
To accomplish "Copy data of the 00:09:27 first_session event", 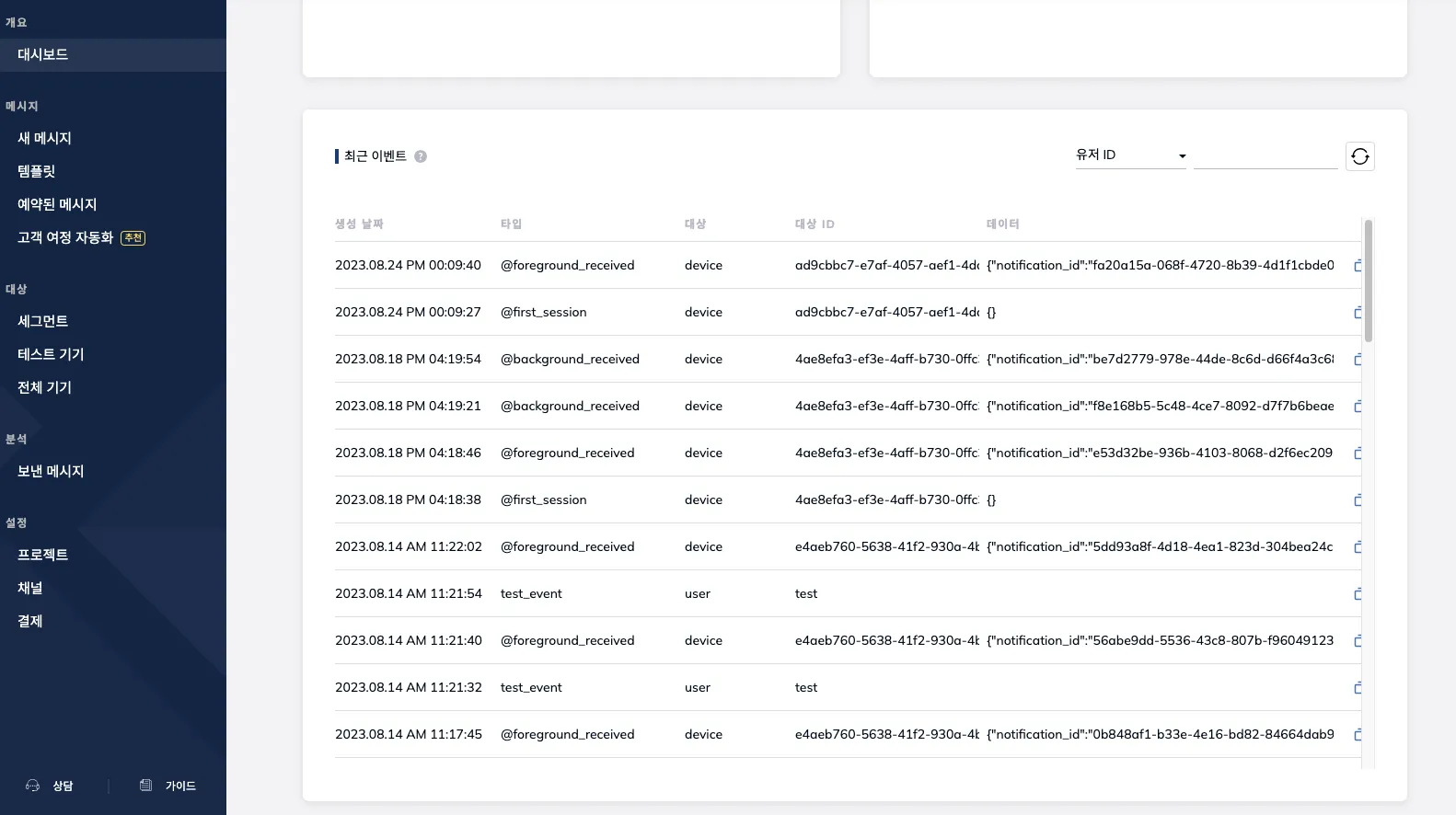I will point(1358,313).
